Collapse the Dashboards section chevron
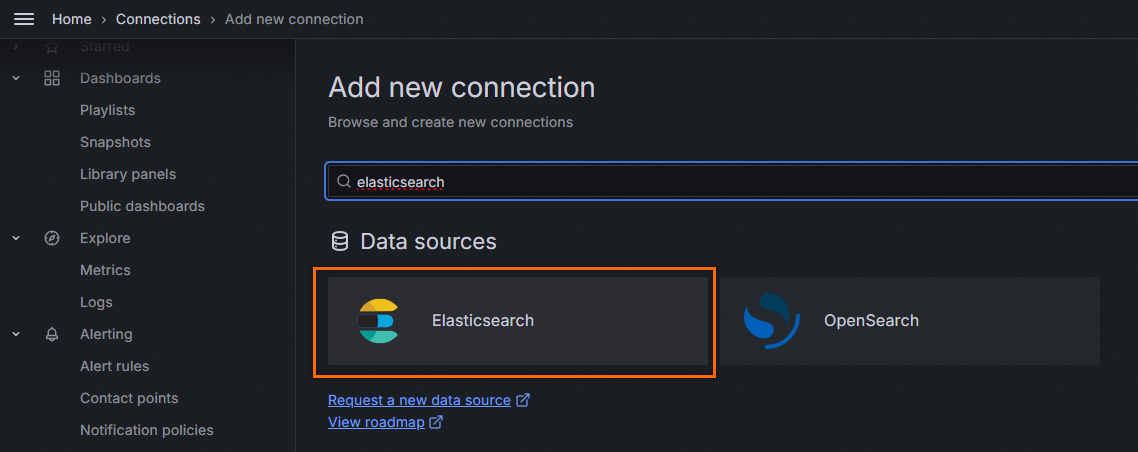Image resolution: width=1138 pixels, height=452 pixels. click(16, 78)
